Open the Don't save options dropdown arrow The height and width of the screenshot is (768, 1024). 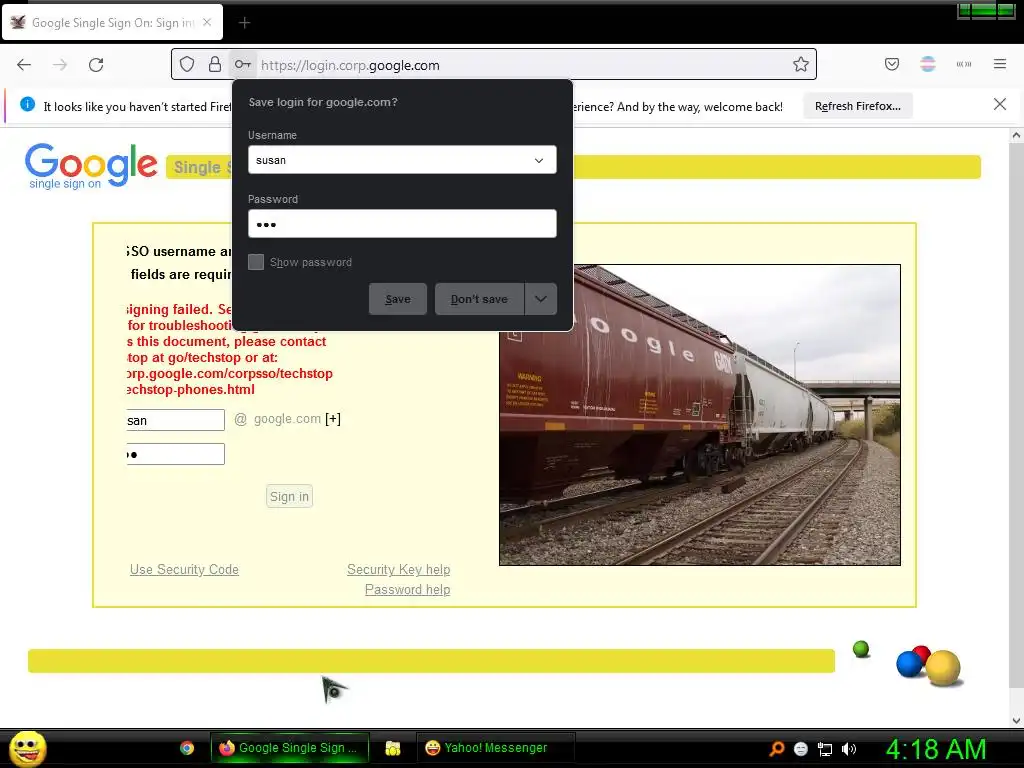pyautogui.click(x=541, y=299)
